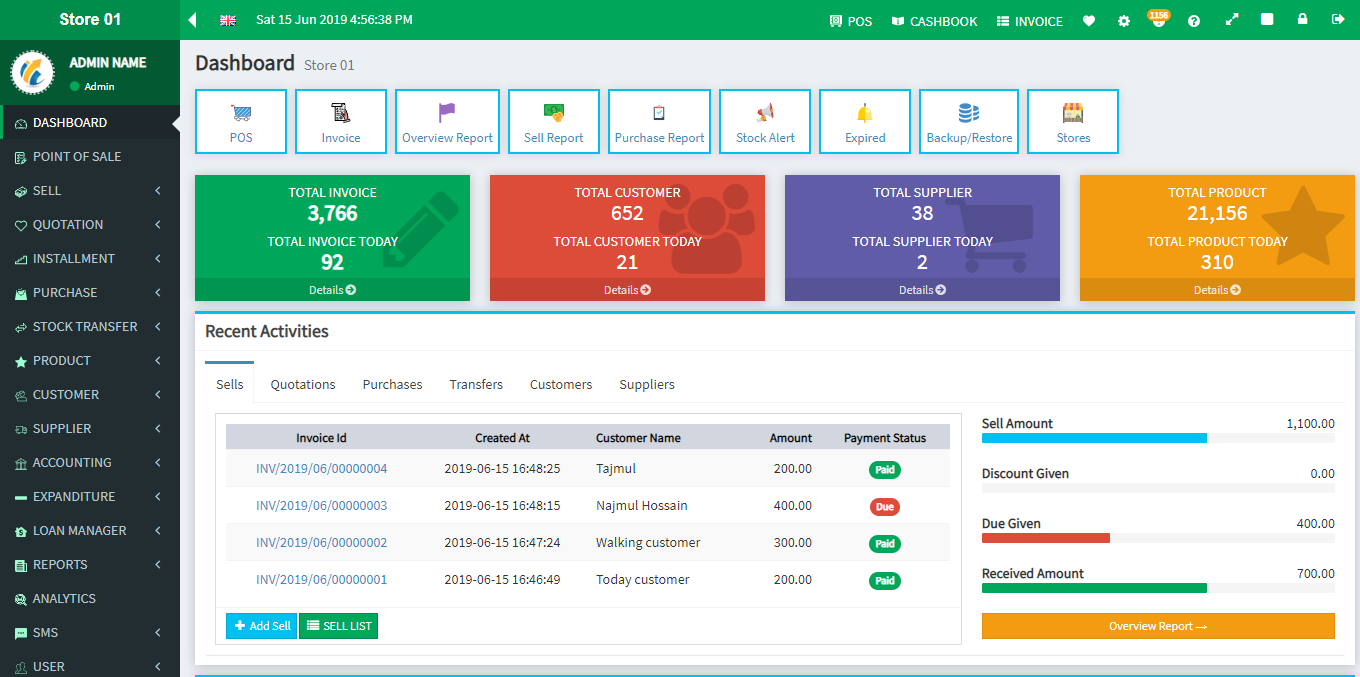Toggle fullscreen mode with the expand icon
The height and width of the screenshot is (677, 1360).
[1232, 20]
